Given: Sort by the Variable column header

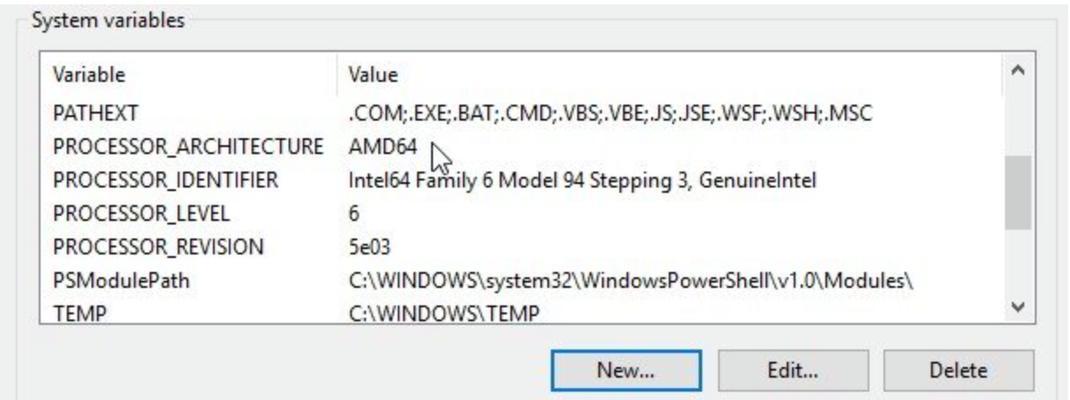Looking at the screenshot, I should tap(189, 74).
